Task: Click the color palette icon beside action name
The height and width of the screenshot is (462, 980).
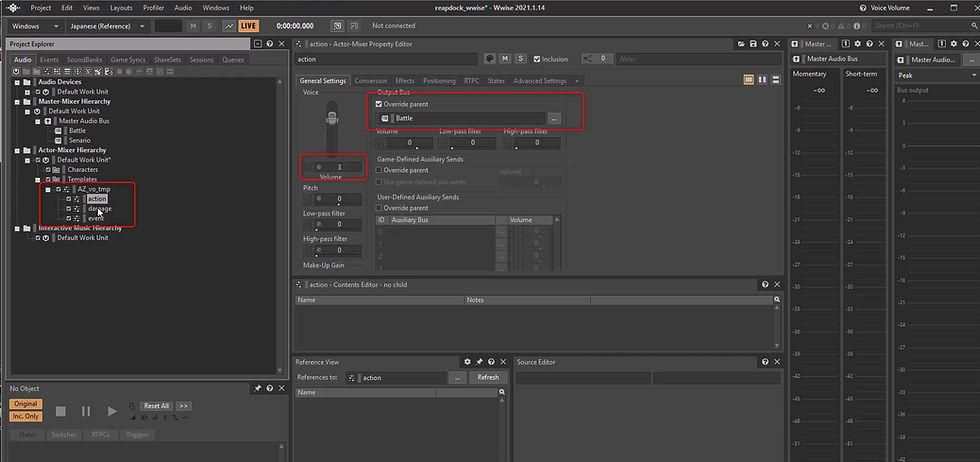Action: (490, 59)
